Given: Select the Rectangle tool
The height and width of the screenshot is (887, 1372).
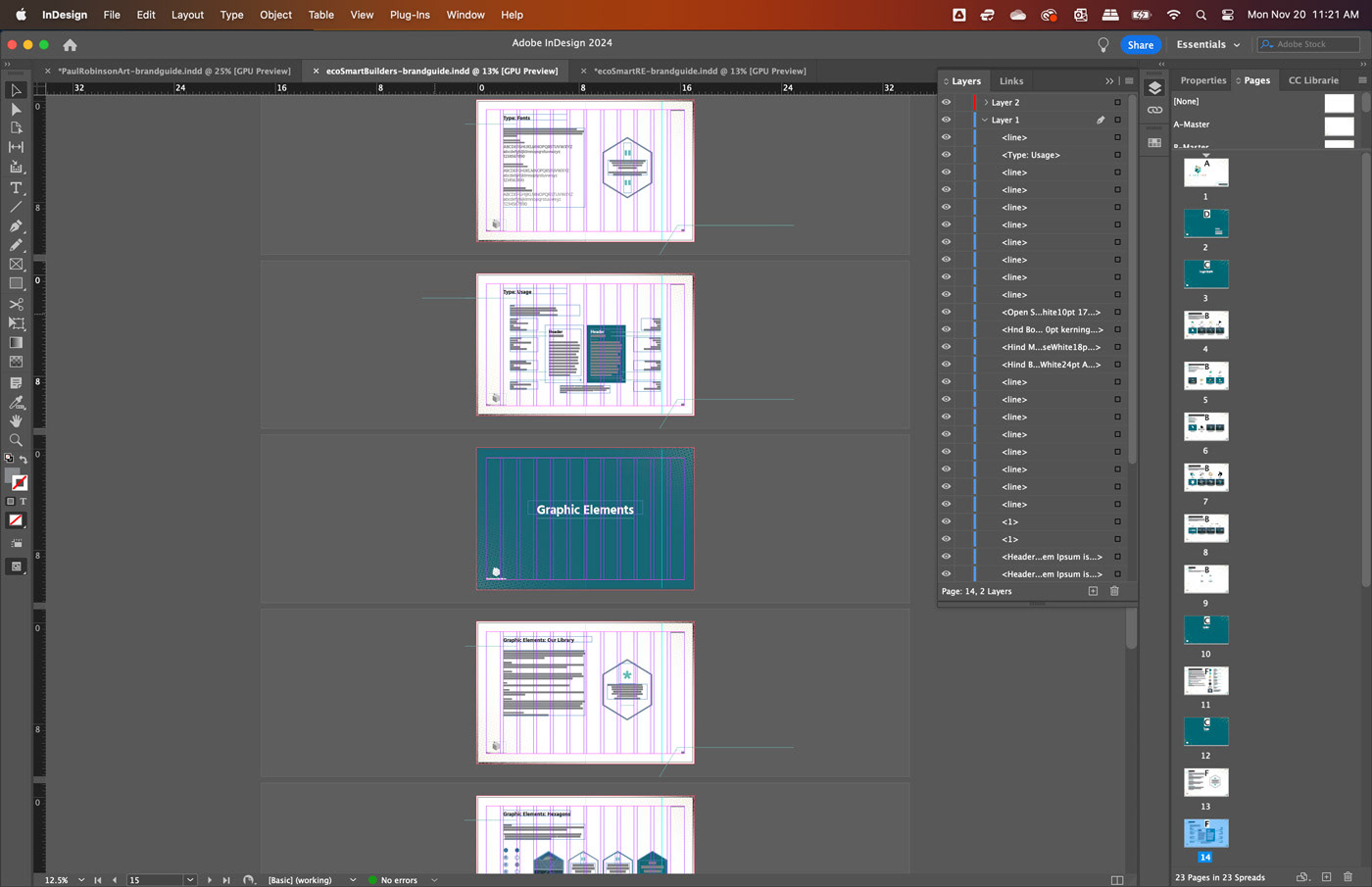Looking at the screenshot, I should click(x=16, y=284).
